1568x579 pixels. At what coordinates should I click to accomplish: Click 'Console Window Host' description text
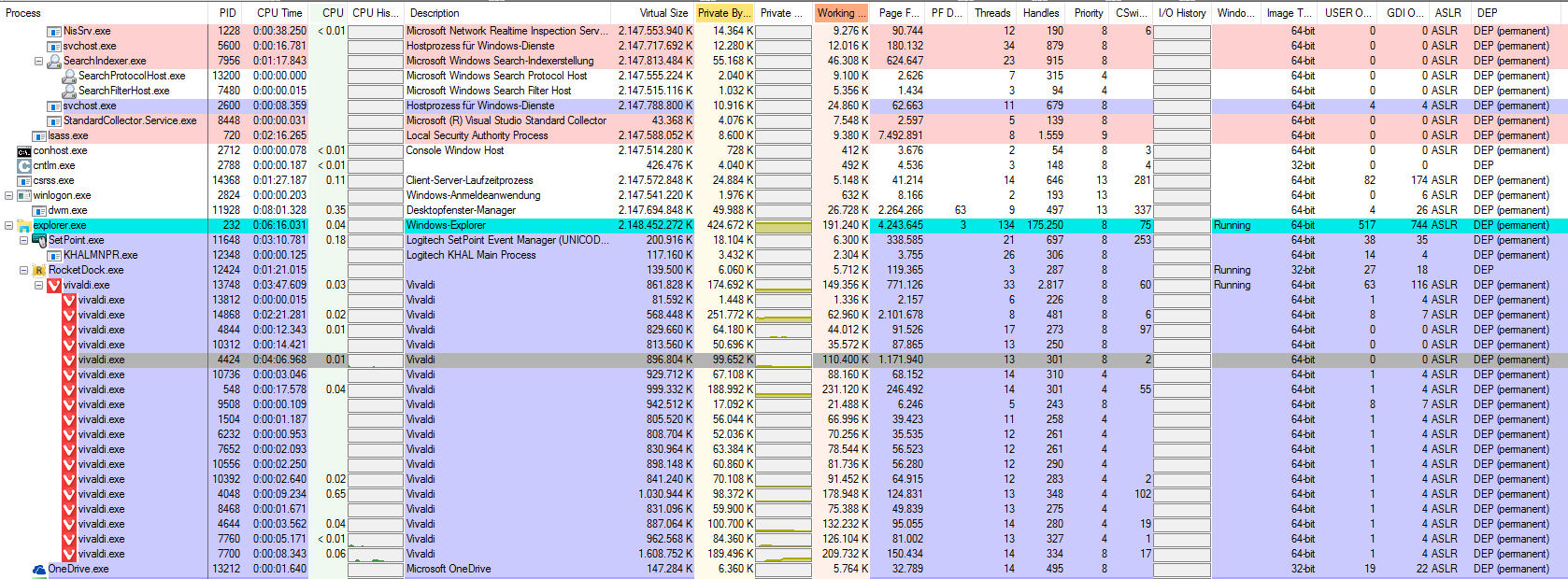pos(454,150)
